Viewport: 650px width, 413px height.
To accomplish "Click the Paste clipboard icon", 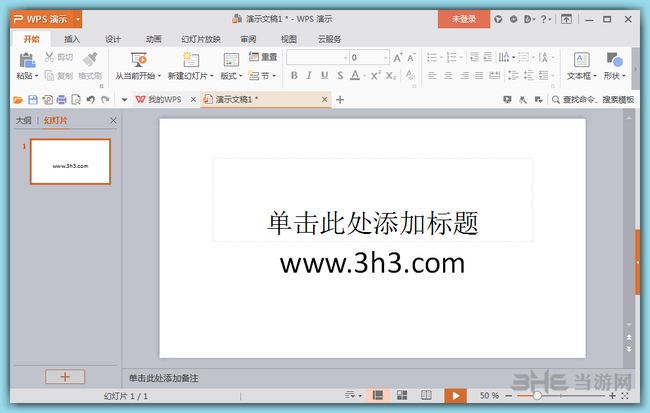I will [x=27, y=60].
